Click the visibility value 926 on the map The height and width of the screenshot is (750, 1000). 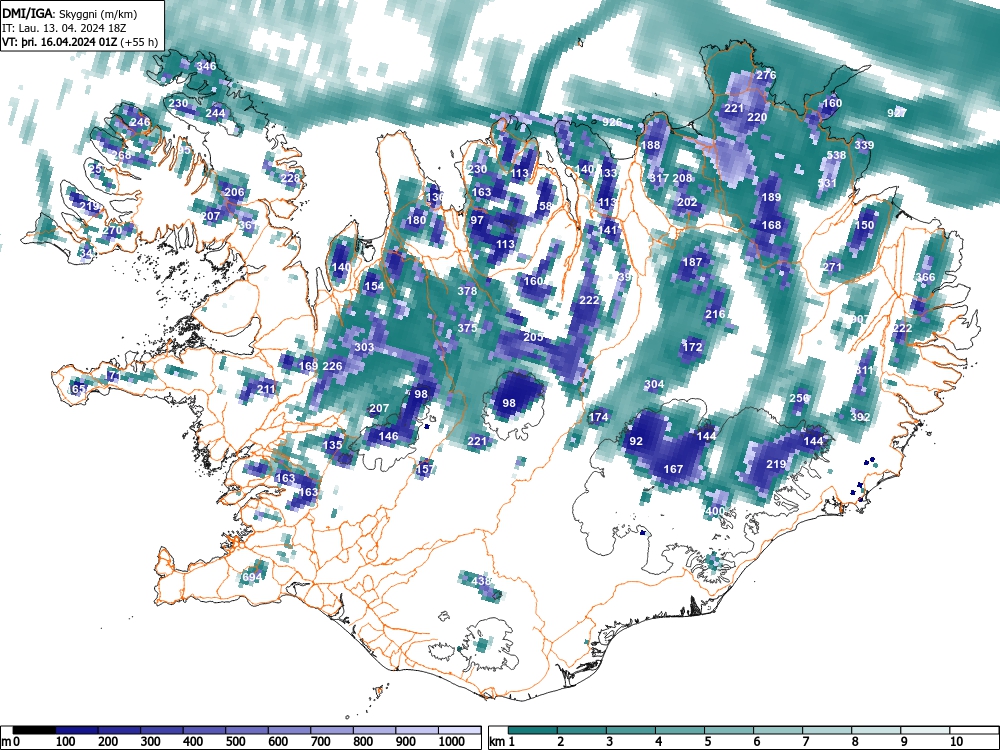[612, 122]
